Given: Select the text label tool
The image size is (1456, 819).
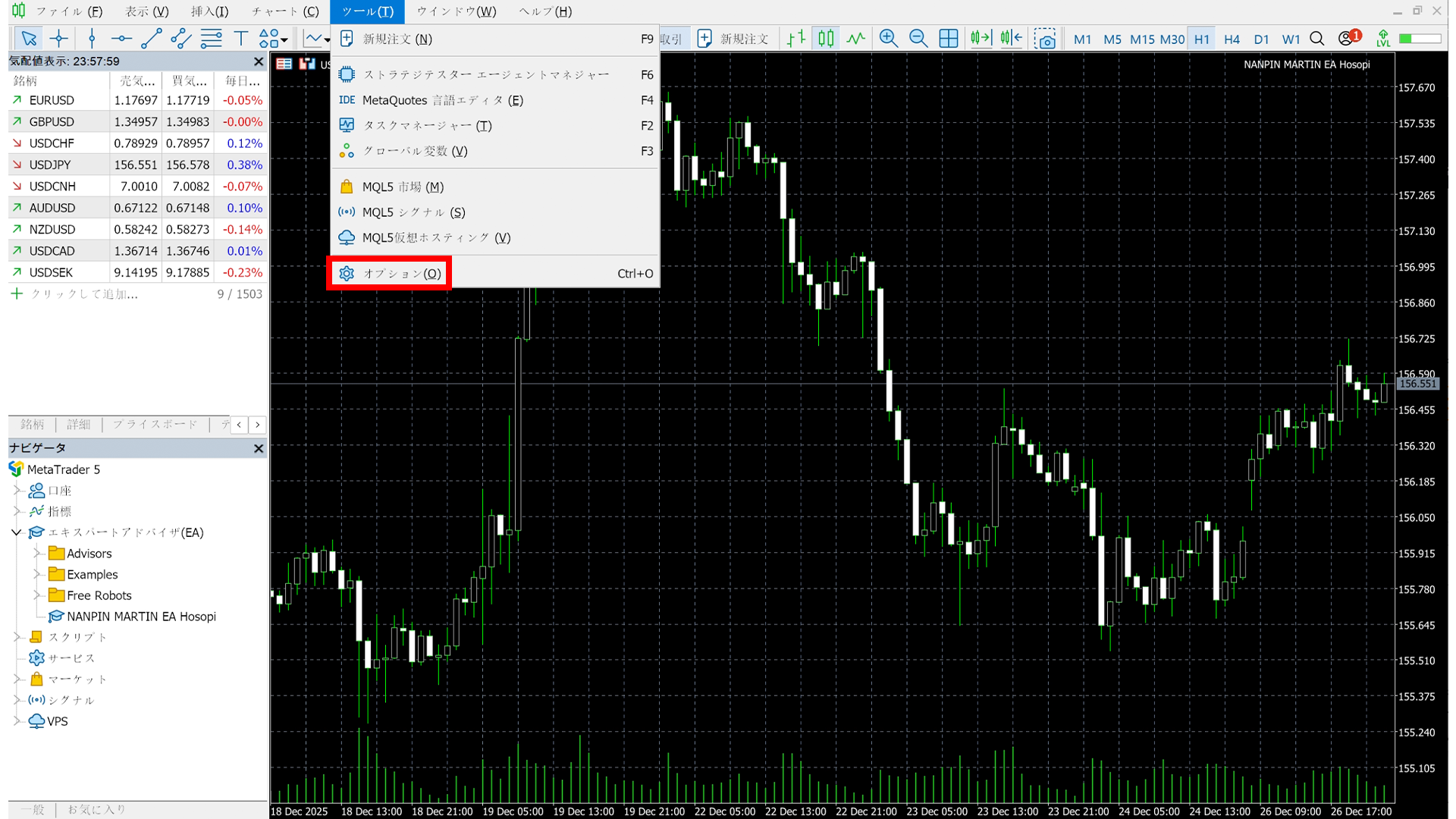Looking at the screenshot, I should coord(241,39).
